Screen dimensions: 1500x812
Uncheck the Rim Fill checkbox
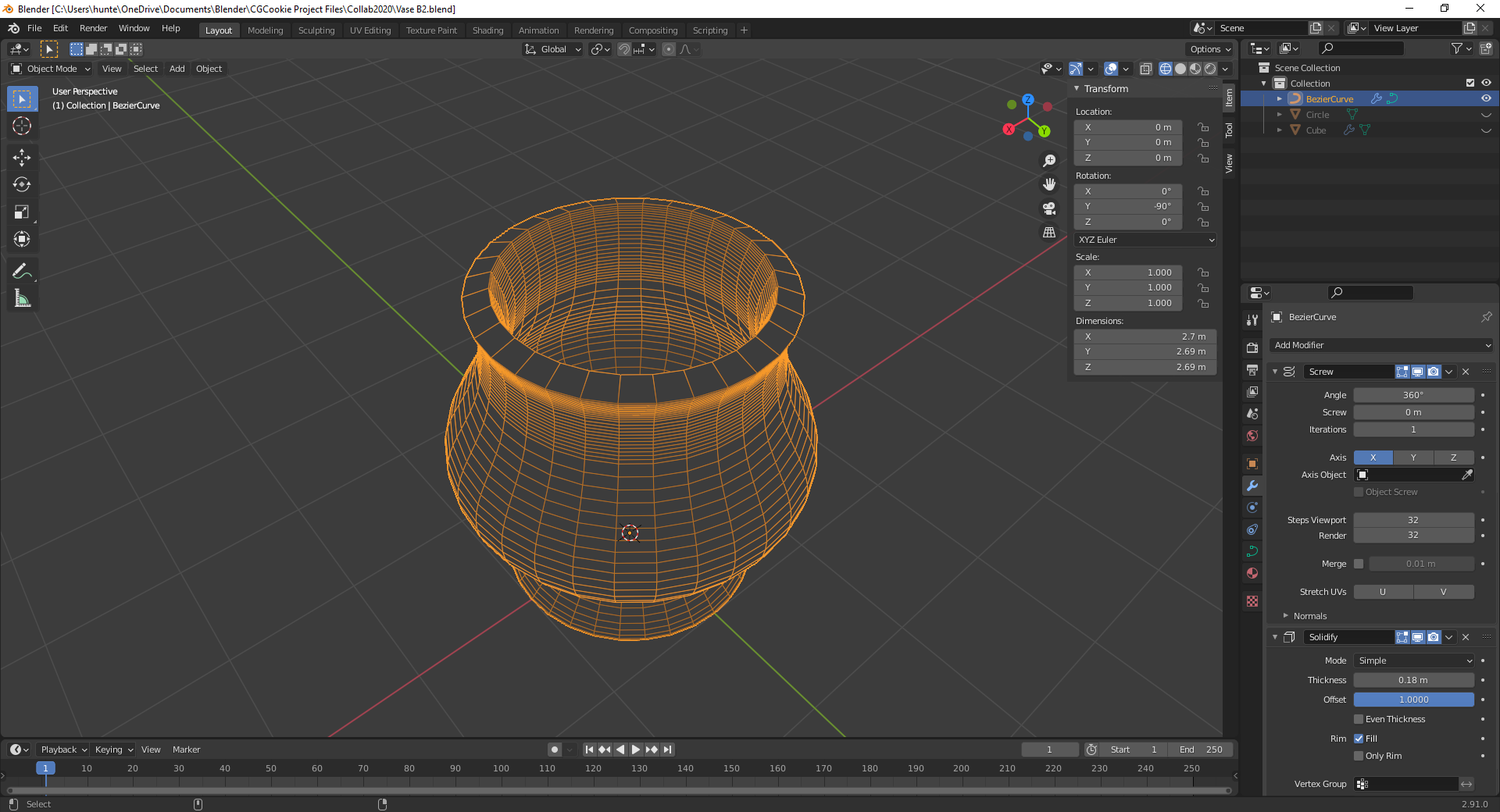coord(1359,739)
